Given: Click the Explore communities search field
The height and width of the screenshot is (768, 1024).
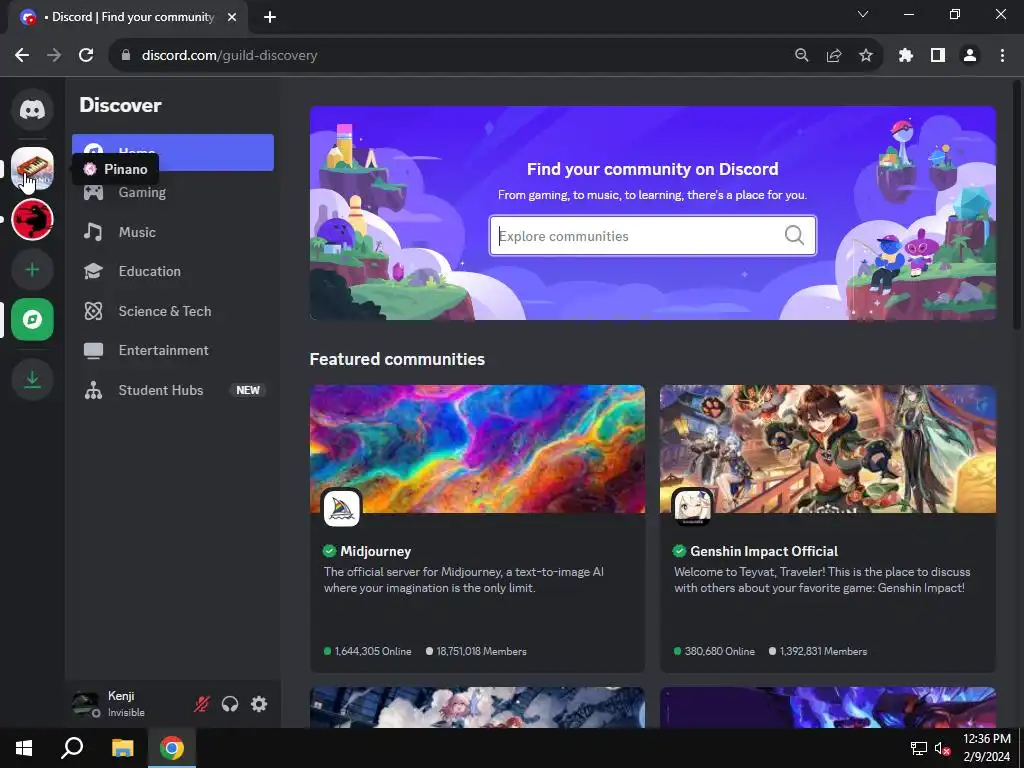Looking at the screenshot, I should tap(652, 236).
